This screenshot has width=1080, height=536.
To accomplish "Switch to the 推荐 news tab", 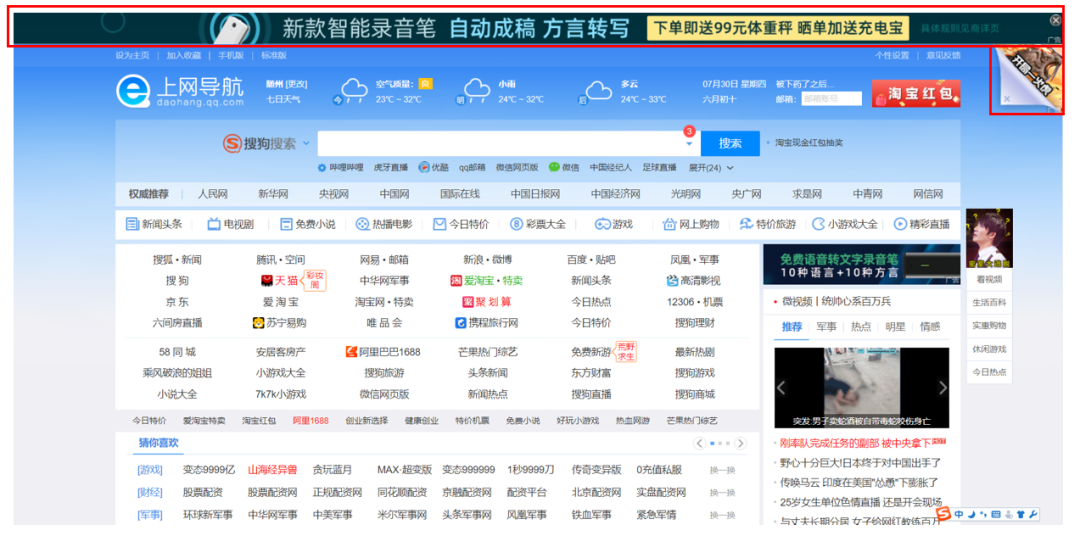I will [x=791, y=327].
